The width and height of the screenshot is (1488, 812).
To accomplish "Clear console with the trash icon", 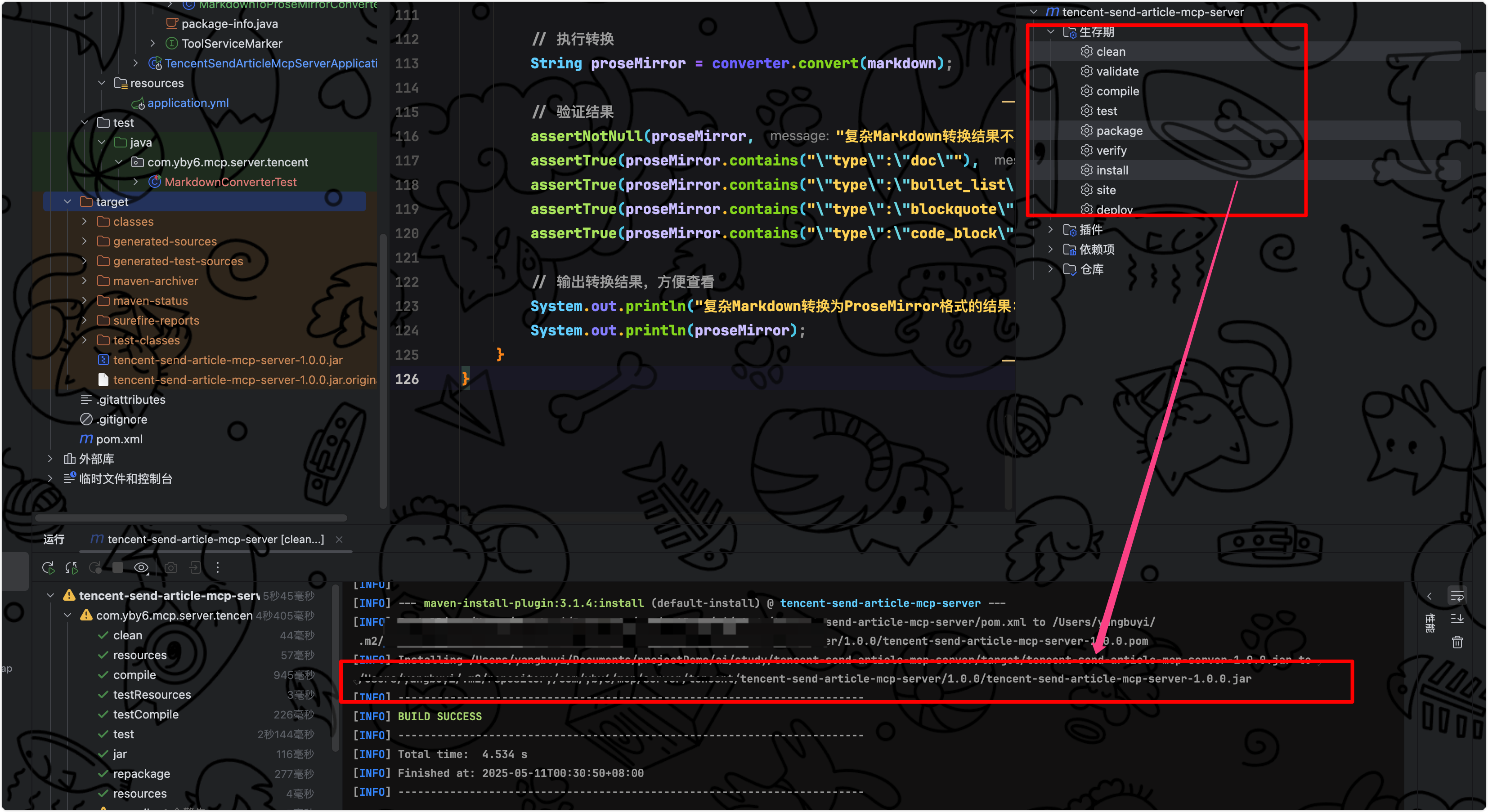I will pyautogui.click(x=1457, y=642).
